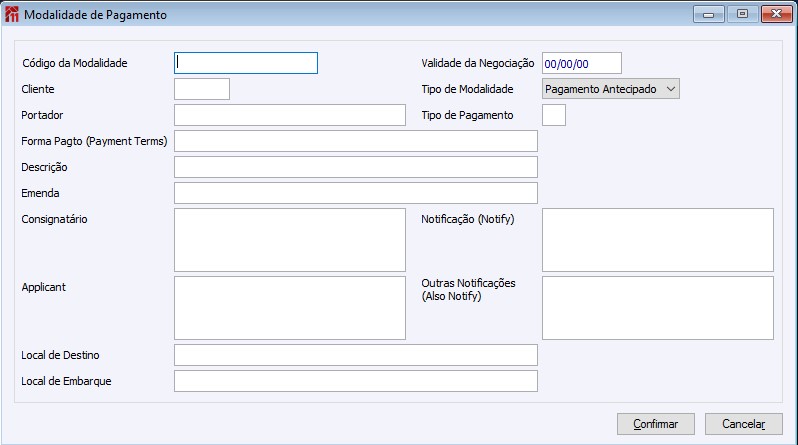Focus the Applicant text area
The width and height of the screenshot is (798, 445).
290,308
